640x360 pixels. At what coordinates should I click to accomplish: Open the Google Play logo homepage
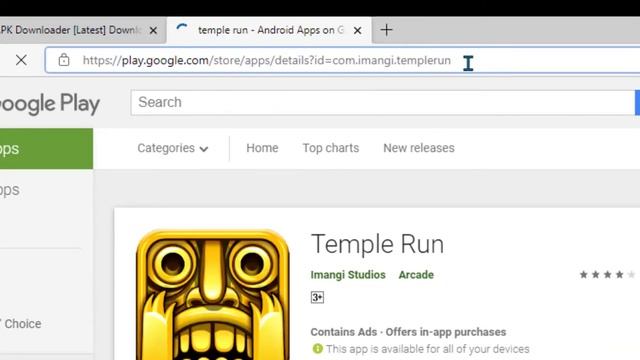click(x=49, y=104)
